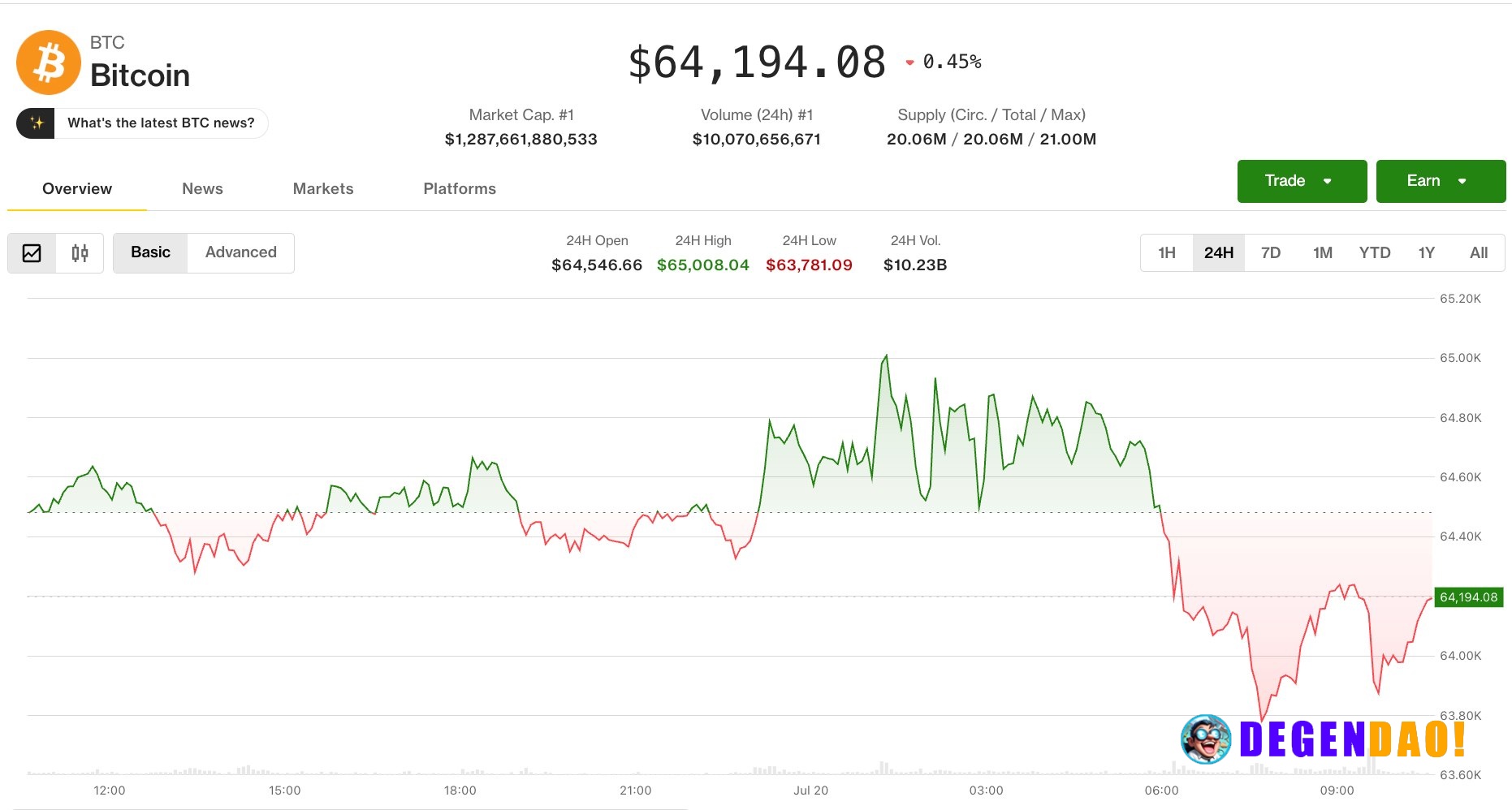Click the 24H Open value $64,546.66
This screenshot has width=1512, height=810.
[x=597, y=265]
